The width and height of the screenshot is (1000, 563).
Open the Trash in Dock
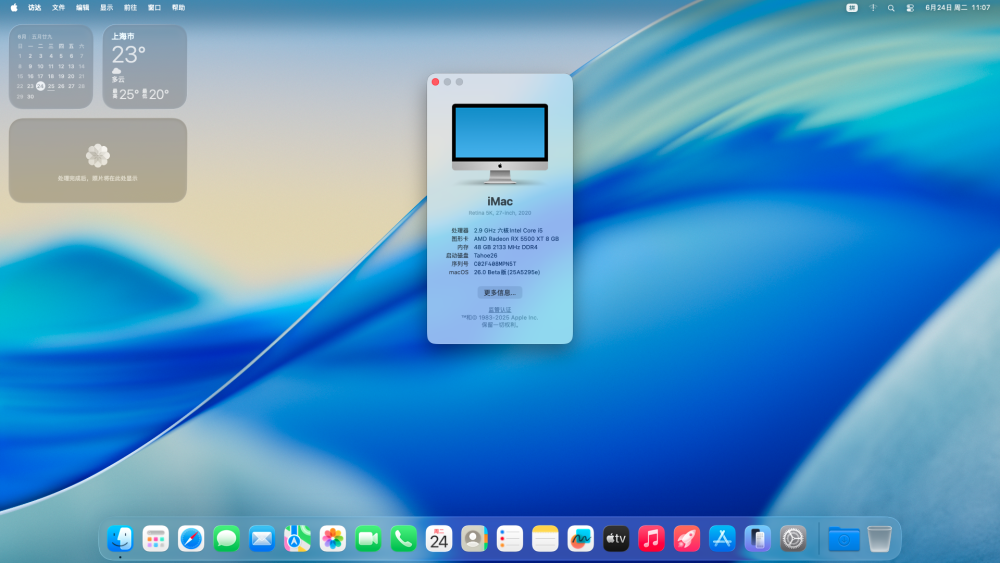879,539
